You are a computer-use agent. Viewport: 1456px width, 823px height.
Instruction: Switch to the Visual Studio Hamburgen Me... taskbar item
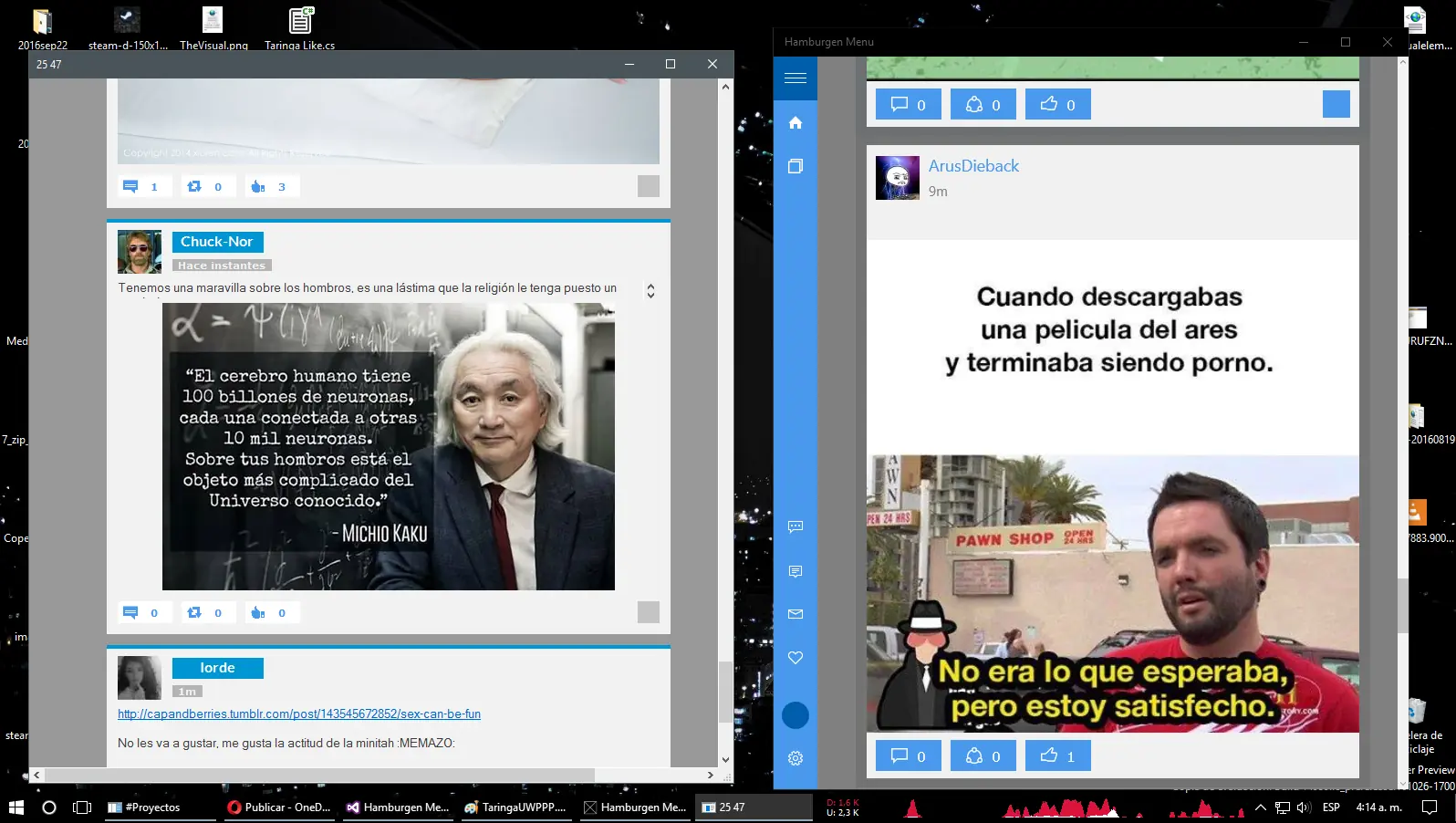(x=398, y=807)
